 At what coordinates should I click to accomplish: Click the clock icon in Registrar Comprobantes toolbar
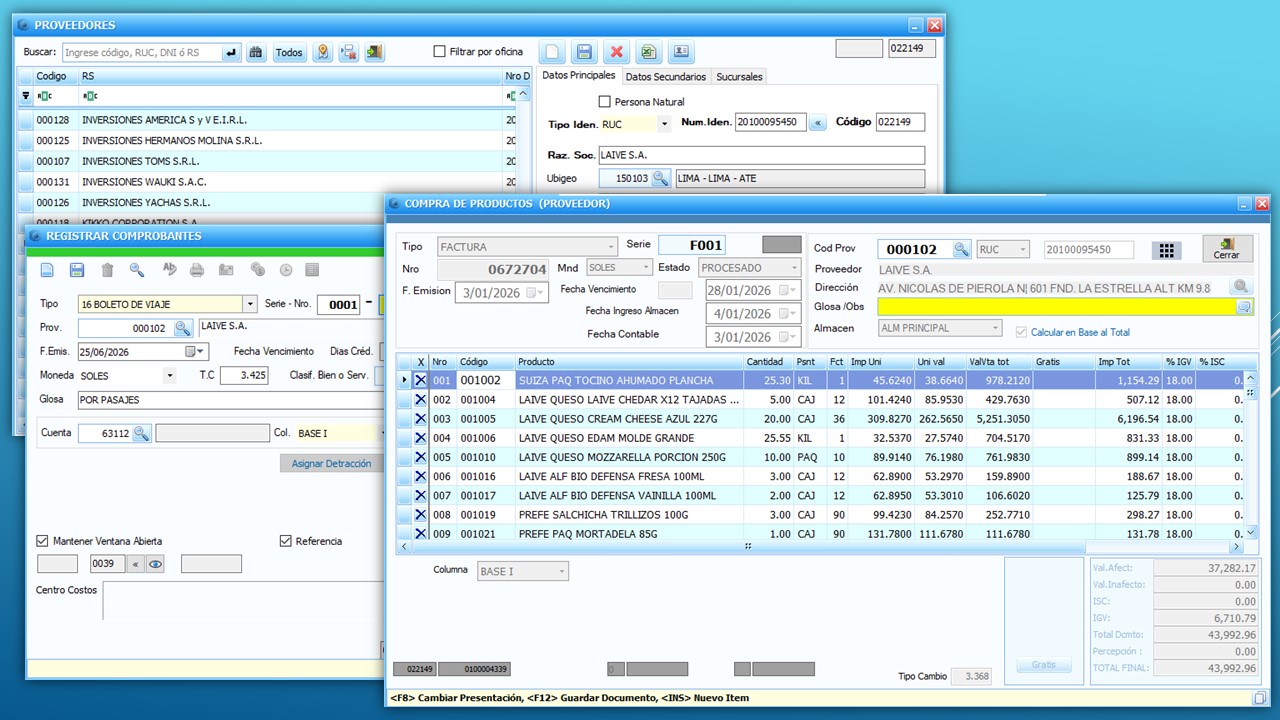[x=286, y=270]
